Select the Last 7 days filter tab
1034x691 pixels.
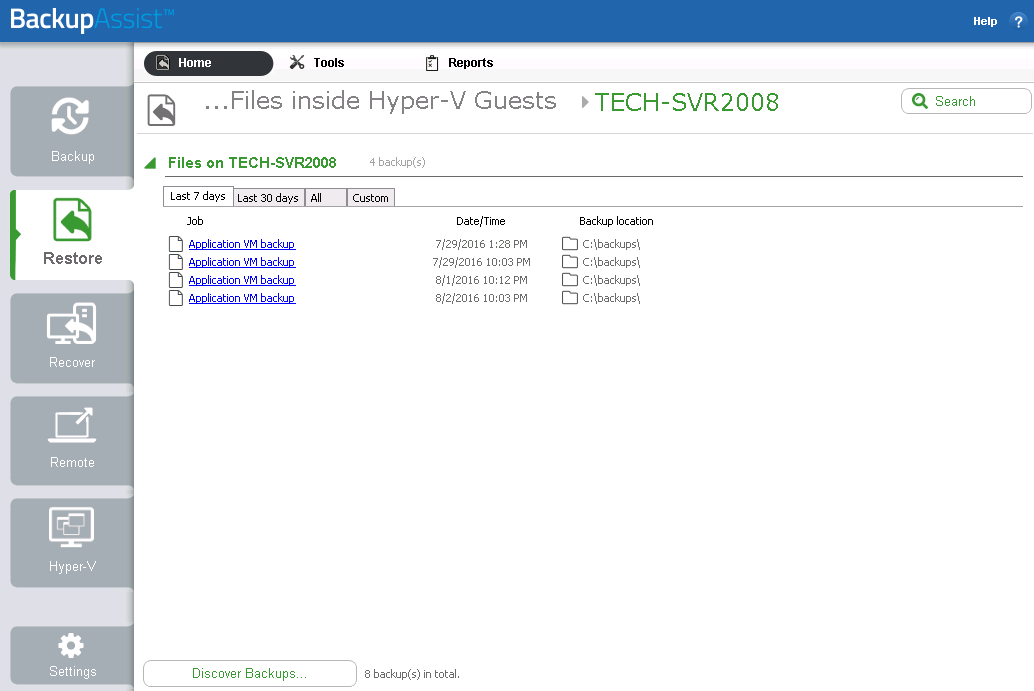click(x=198, y=196)
